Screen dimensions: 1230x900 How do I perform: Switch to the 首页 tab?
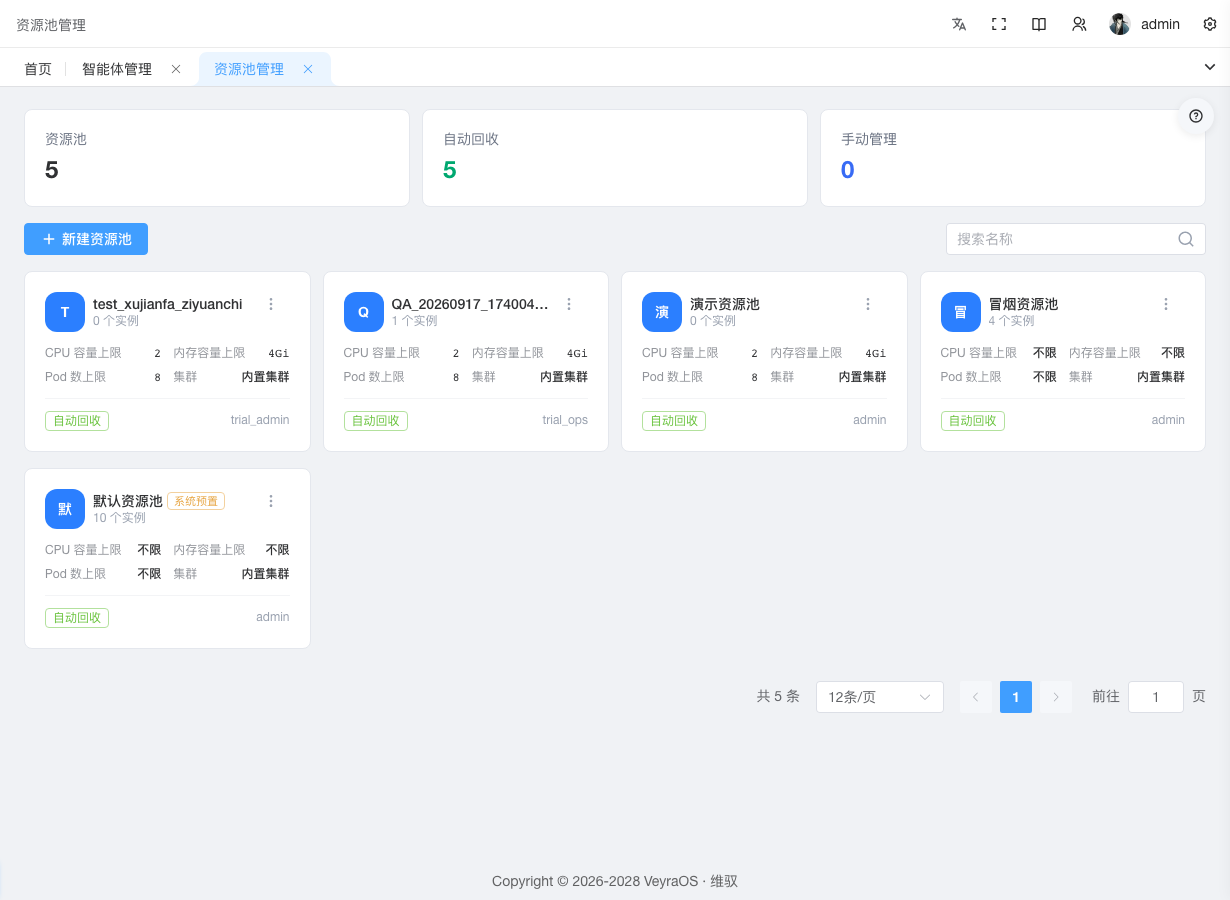pos(38,69)
